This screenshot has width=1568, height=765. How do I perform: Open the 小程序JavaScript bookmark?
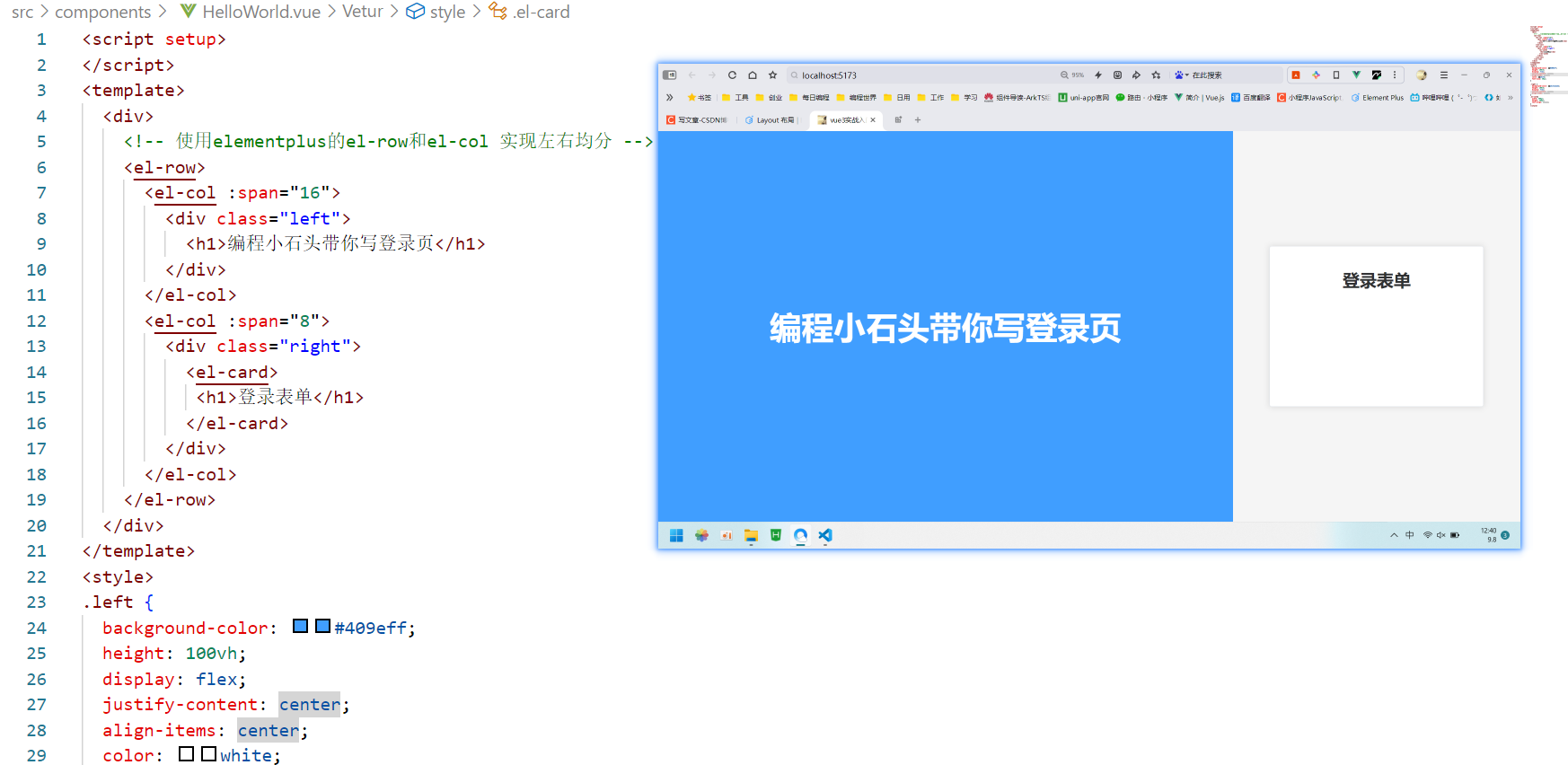pos(1309,97)
